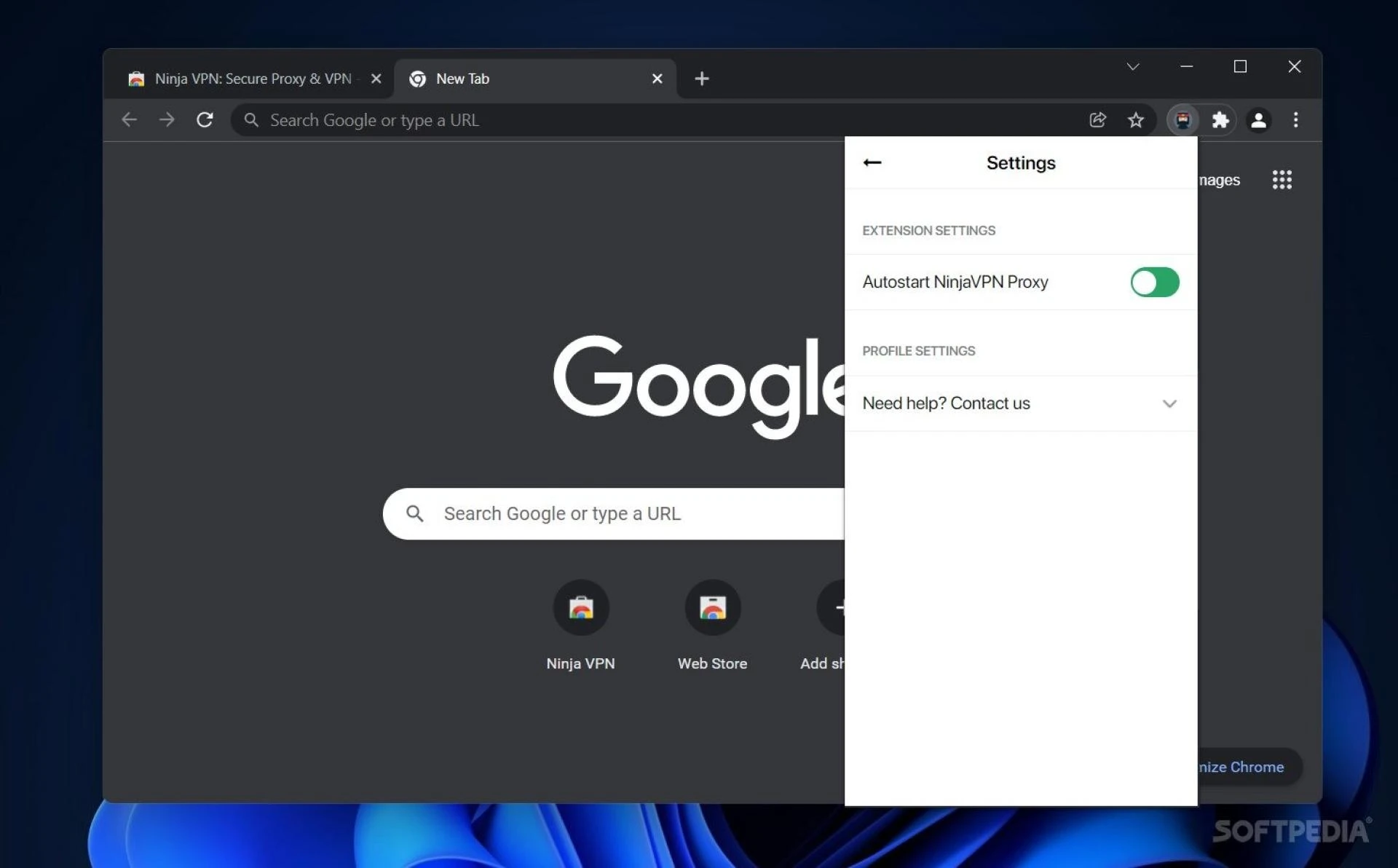Click the share page icon
The height and width of the screenshot is (868, 1398).
click(1097, 120)
